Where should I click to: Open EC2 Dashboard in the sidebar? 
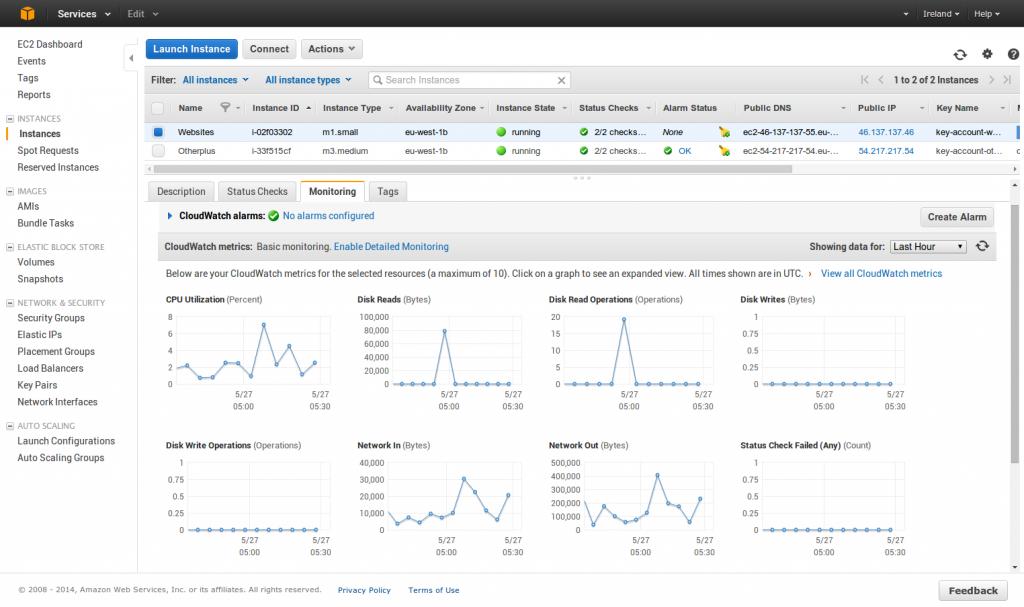pyautogui.click(x=50, y=44)
